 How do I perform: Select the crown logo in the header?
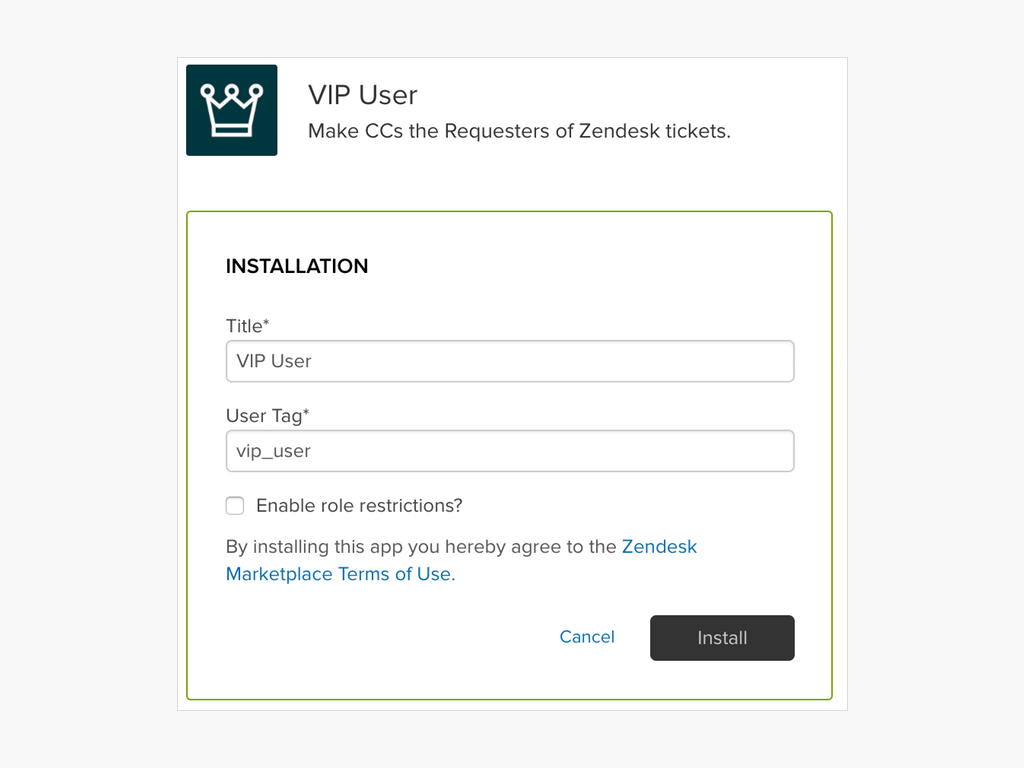point(231,110)
